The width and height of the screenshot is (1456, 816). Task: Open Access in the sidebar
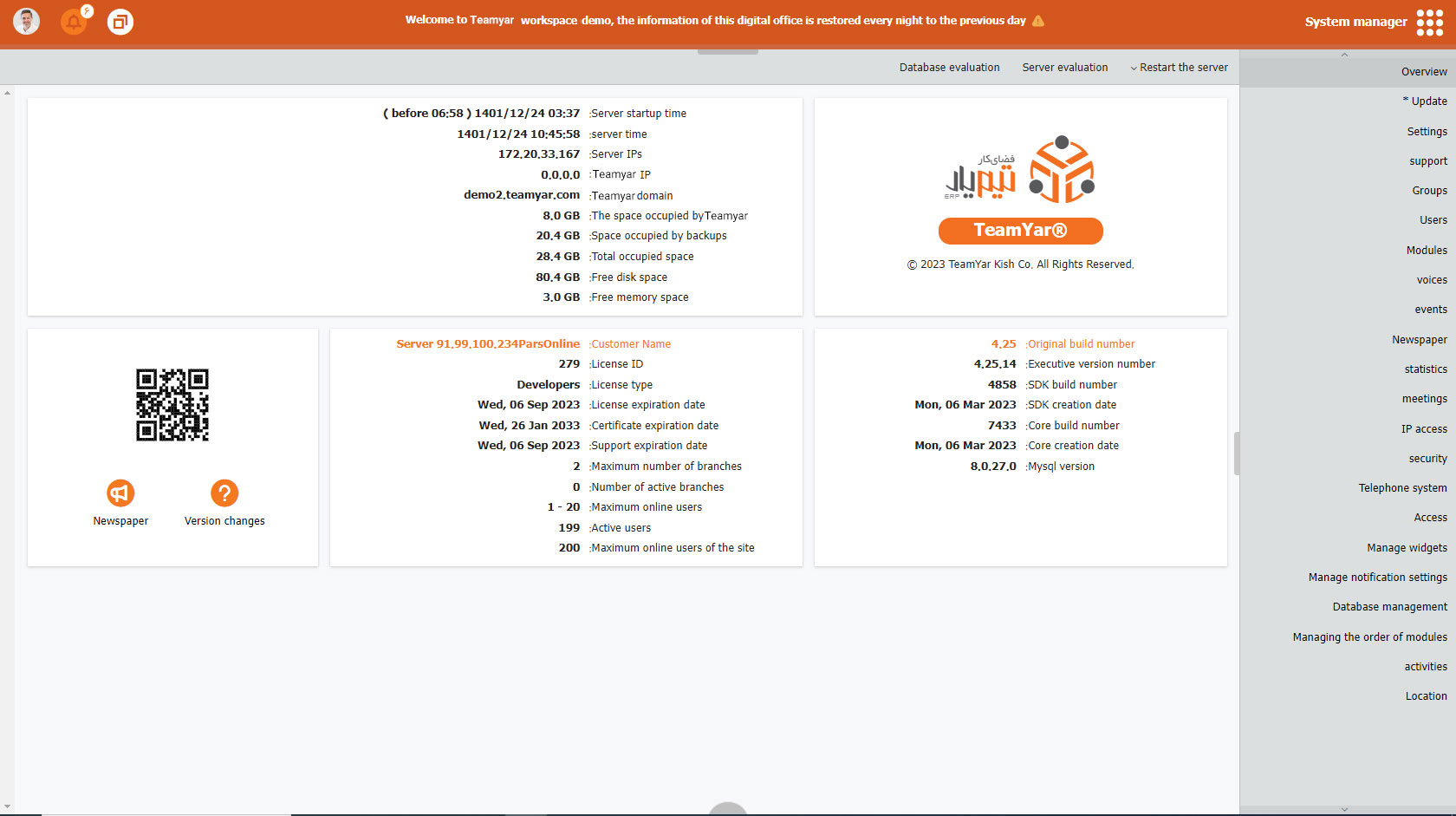click(1431, 518)
